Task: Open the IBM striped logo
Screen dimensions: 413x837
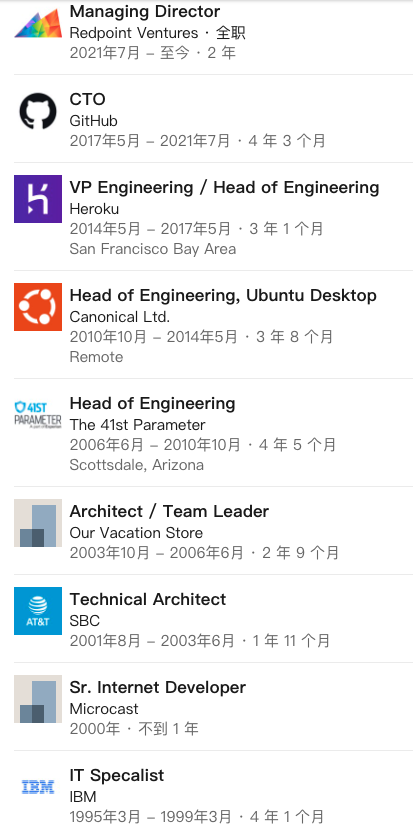Action: pyautogui.click(x=38, y=787)
